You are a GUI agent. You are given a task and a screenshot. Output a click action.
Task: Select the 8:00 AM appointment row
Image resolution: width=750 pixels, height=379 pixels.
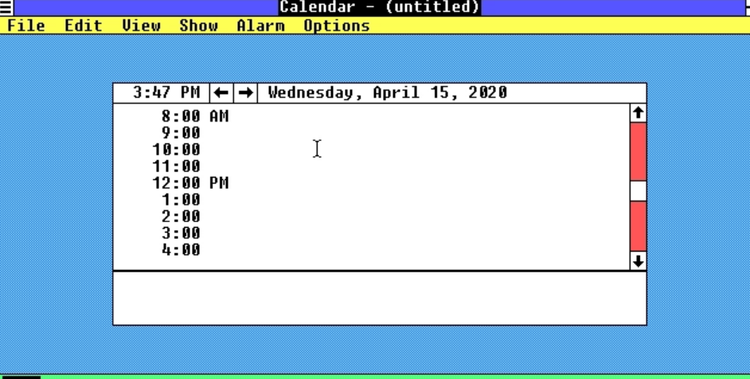point(372,116)
